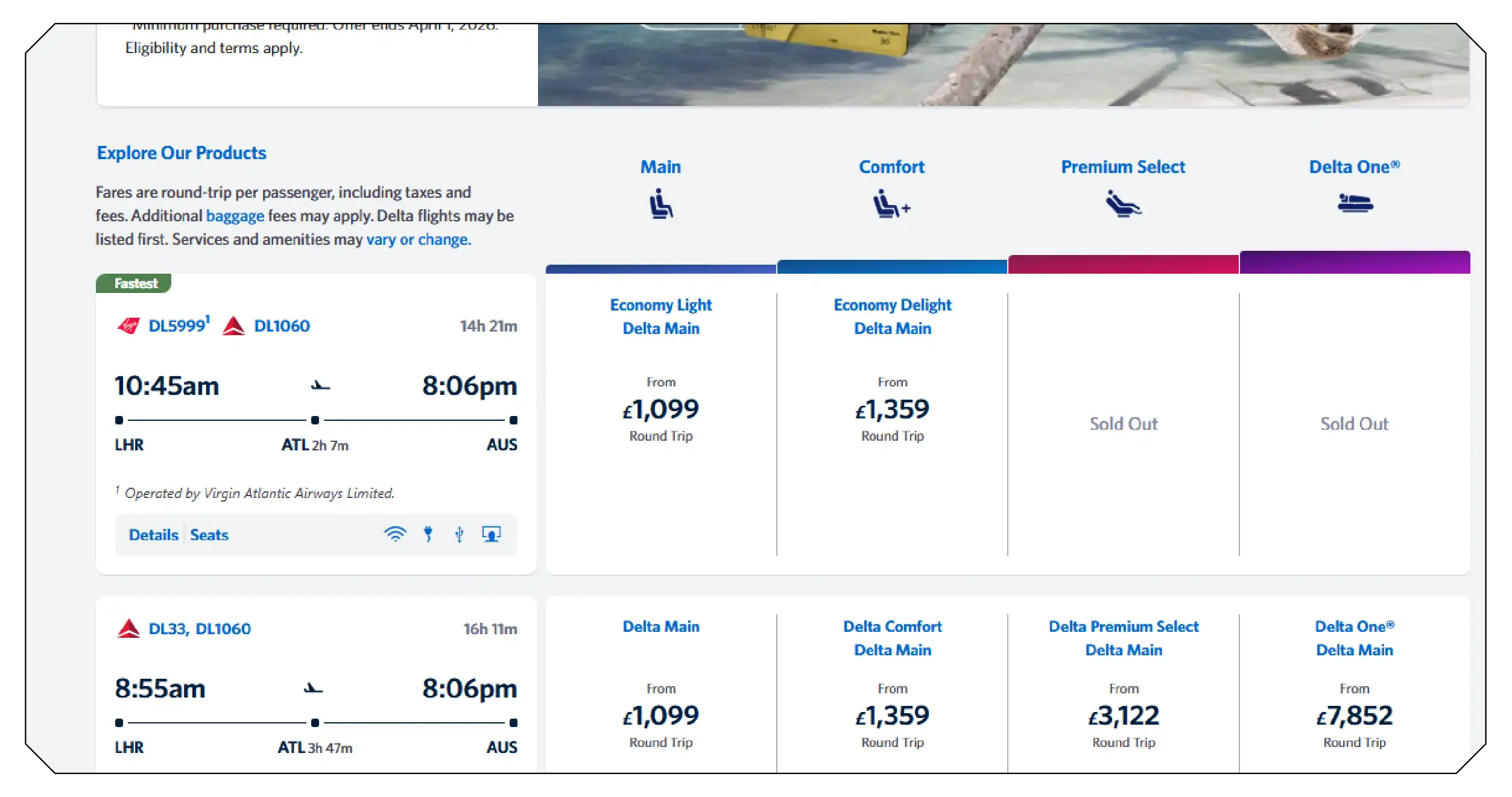The height and width of the screenshot is (797, 1512).
Task: Click the seatback entertainment screen icon
Action: 492,534
